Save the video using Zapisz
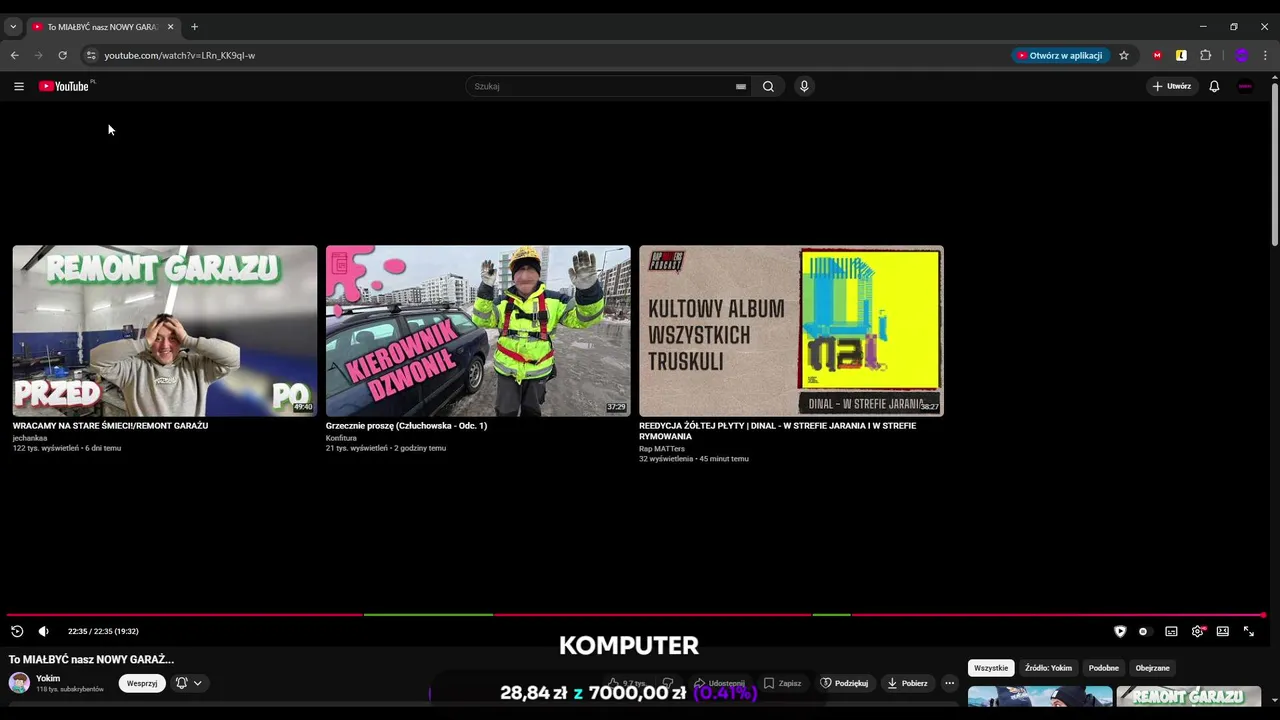1280x720 pixels. [782, 683]
